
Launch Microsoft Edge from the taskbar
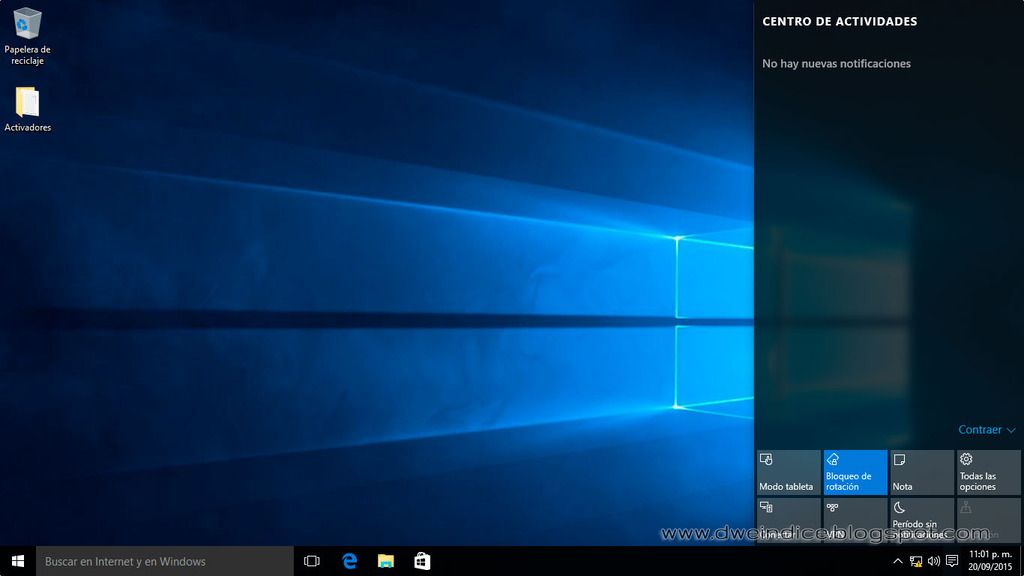(x=349, y=561)
